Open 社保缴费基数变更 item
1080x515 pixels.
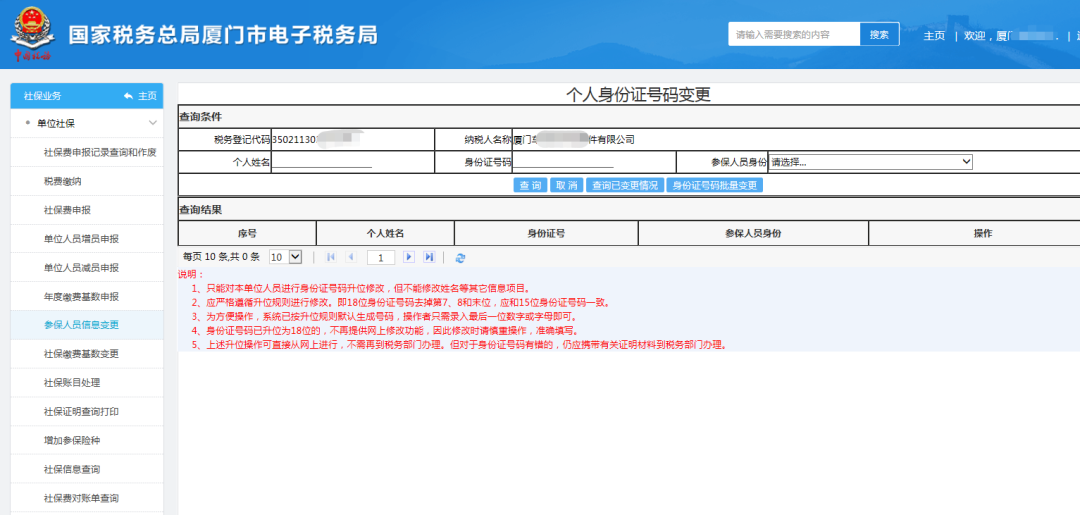pos(81,354)
